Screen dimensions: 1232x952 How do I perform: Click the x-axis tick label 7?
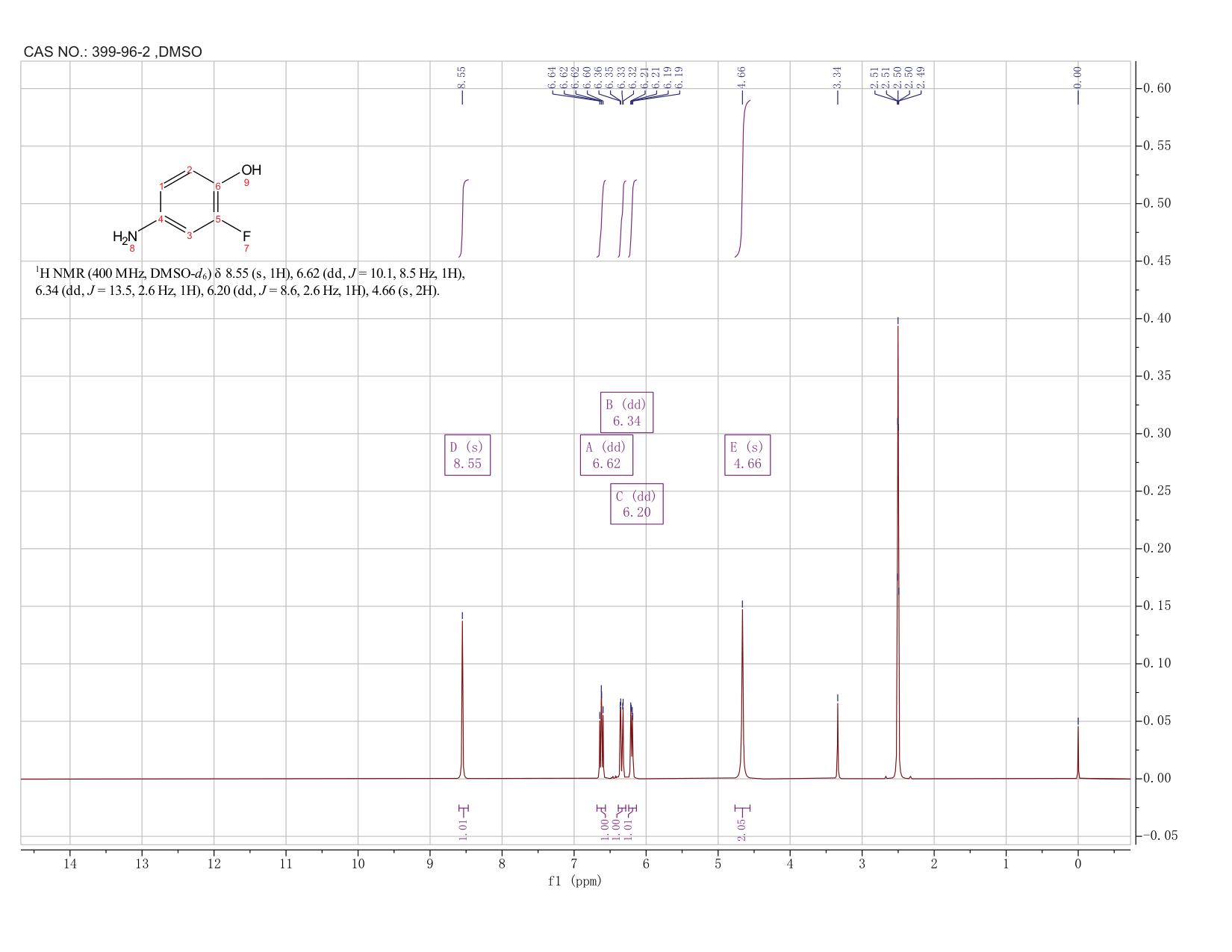574,864
